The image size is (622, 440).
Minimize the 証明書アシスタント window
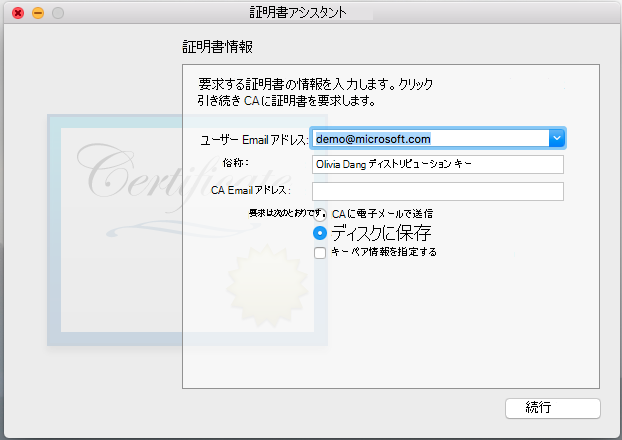[x=38, y=13]
